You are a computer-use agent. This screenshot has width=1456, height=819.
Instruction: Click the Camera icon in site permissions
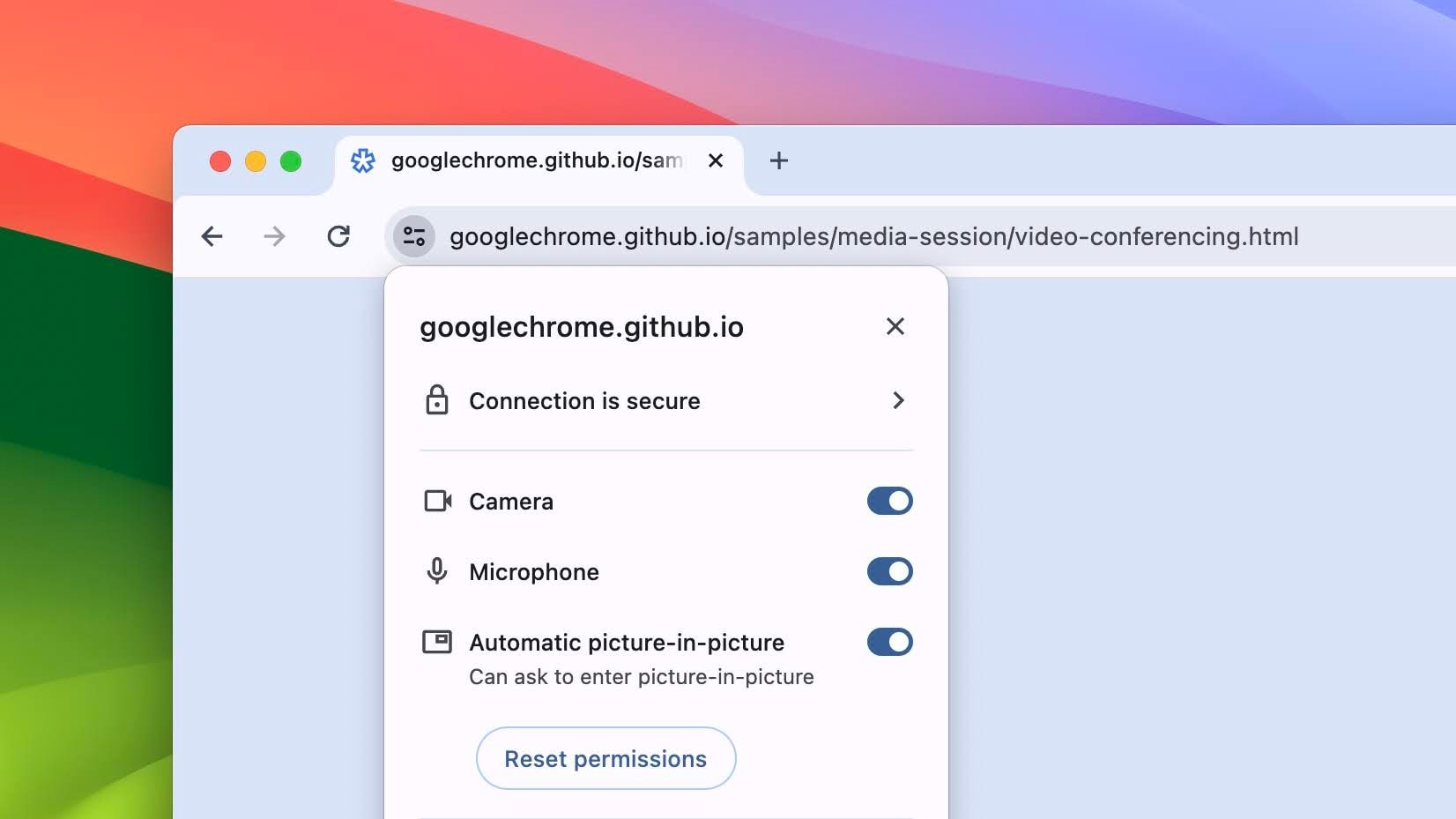coord(438,501)
